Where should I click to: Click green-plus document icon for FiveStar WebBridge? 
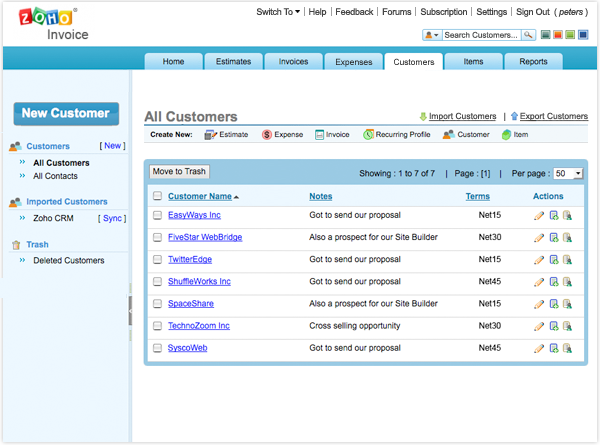[x=554, y=238]
